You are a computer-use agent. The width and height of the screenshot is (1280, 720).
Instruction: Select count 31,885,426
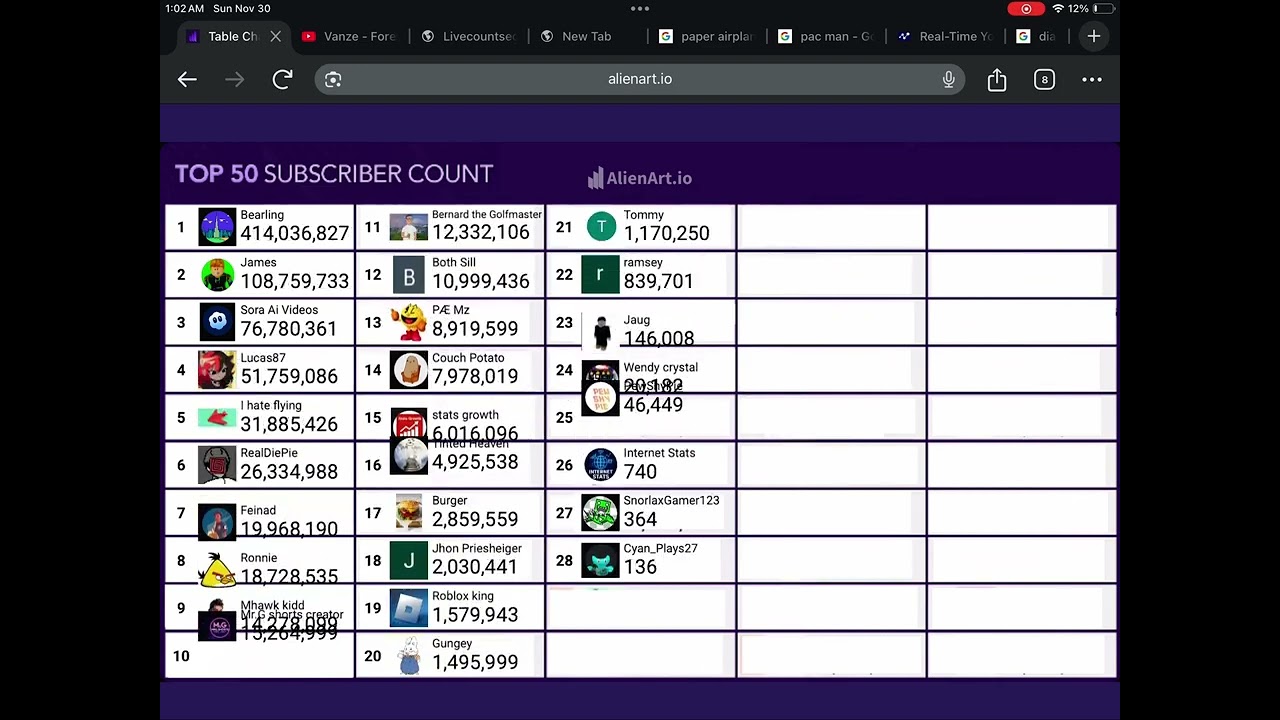[288, 425]
